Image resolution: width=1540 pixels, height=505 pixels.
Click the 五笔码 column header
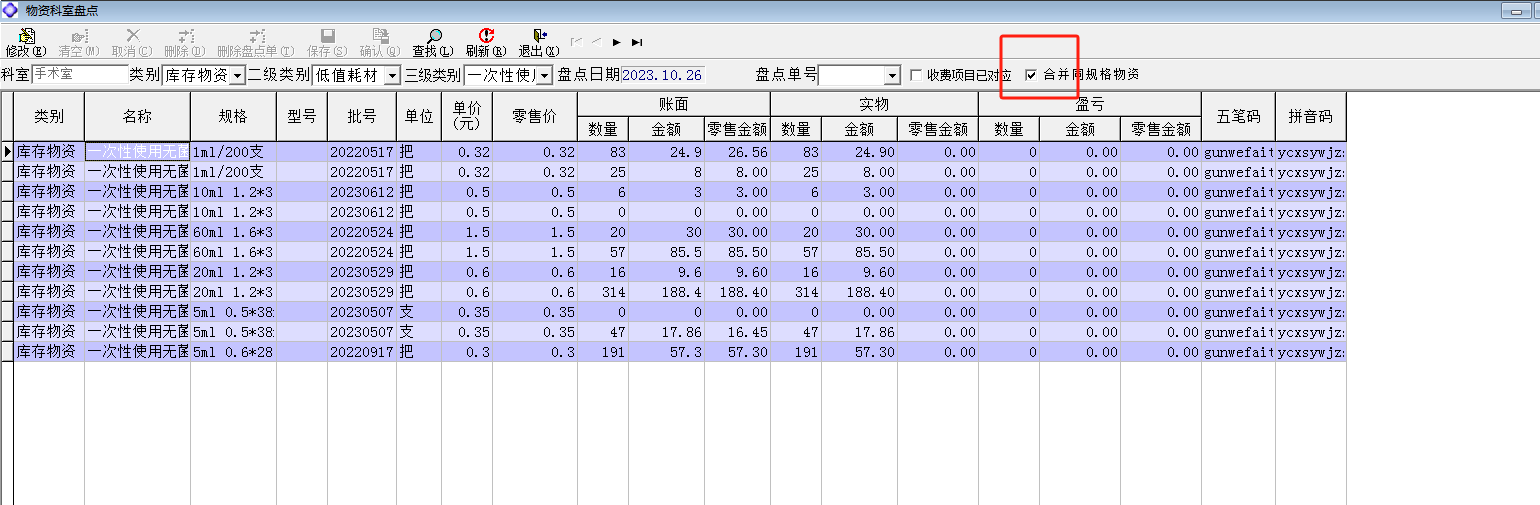click(1238, 116)
